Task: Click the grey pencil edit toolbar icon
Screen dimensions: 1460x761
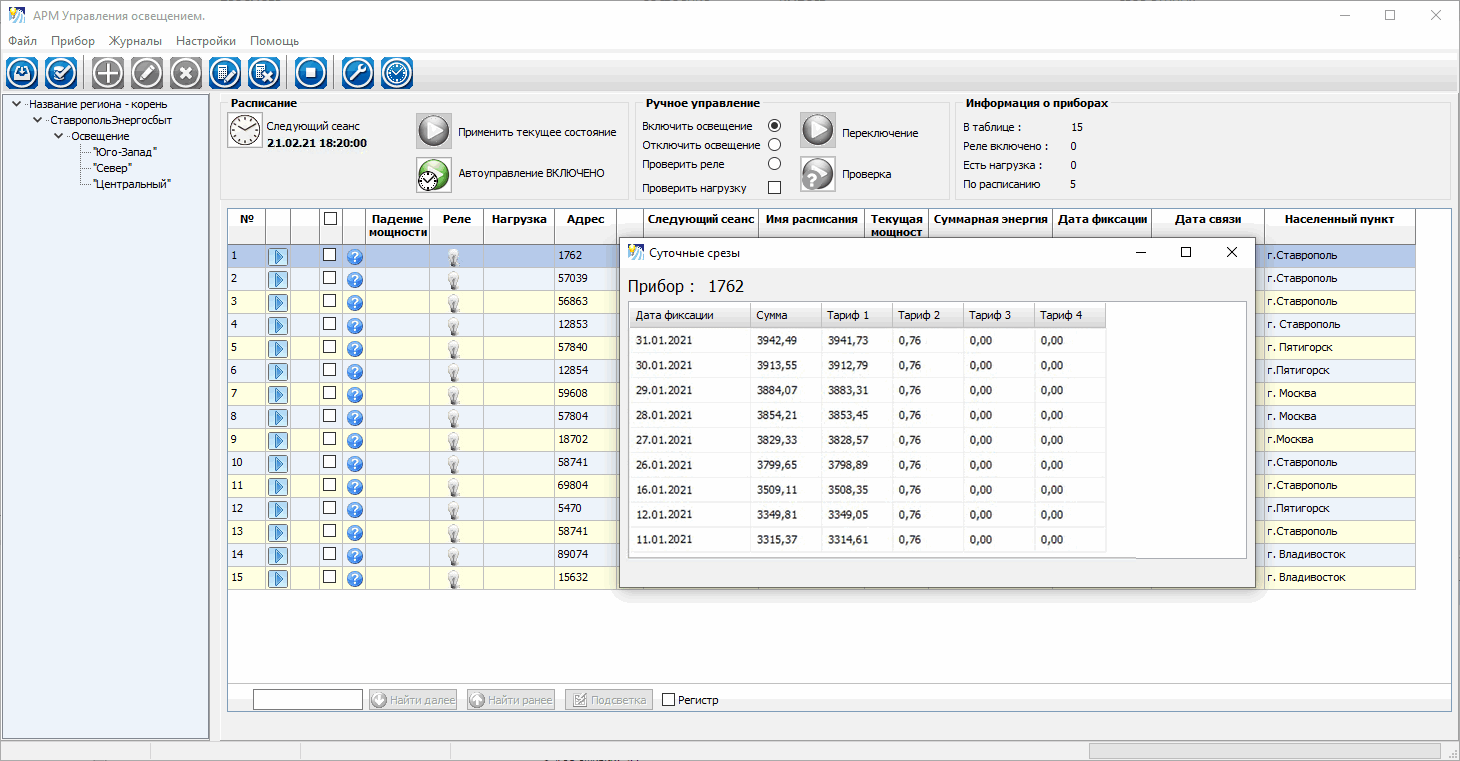Action: coord(147,73)
